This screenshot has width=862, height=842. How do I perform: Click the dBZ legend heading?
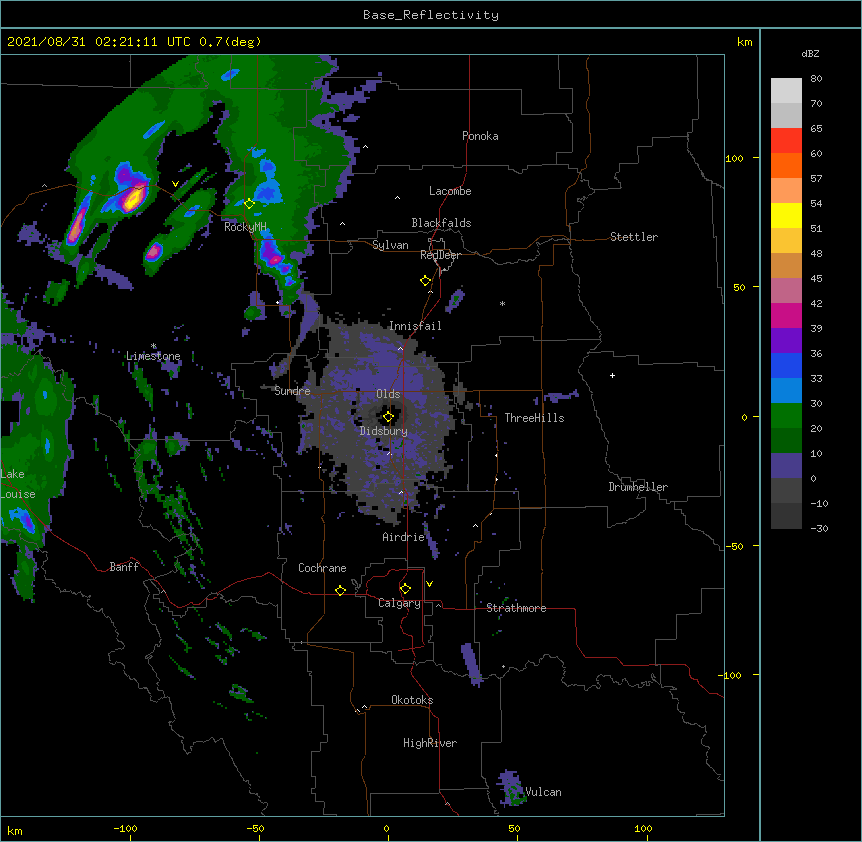[810, 54]
